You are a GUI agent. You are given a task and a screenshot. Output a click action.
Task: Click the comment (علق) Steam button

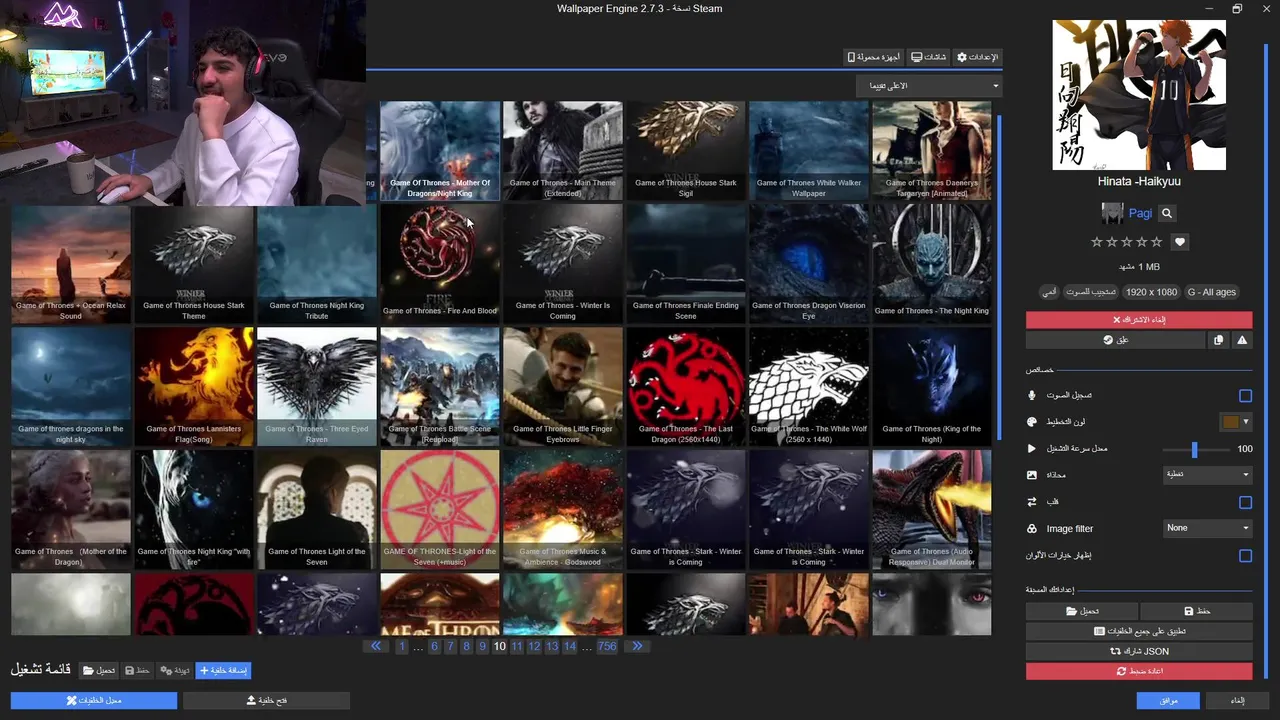[x=1115, y=340]
